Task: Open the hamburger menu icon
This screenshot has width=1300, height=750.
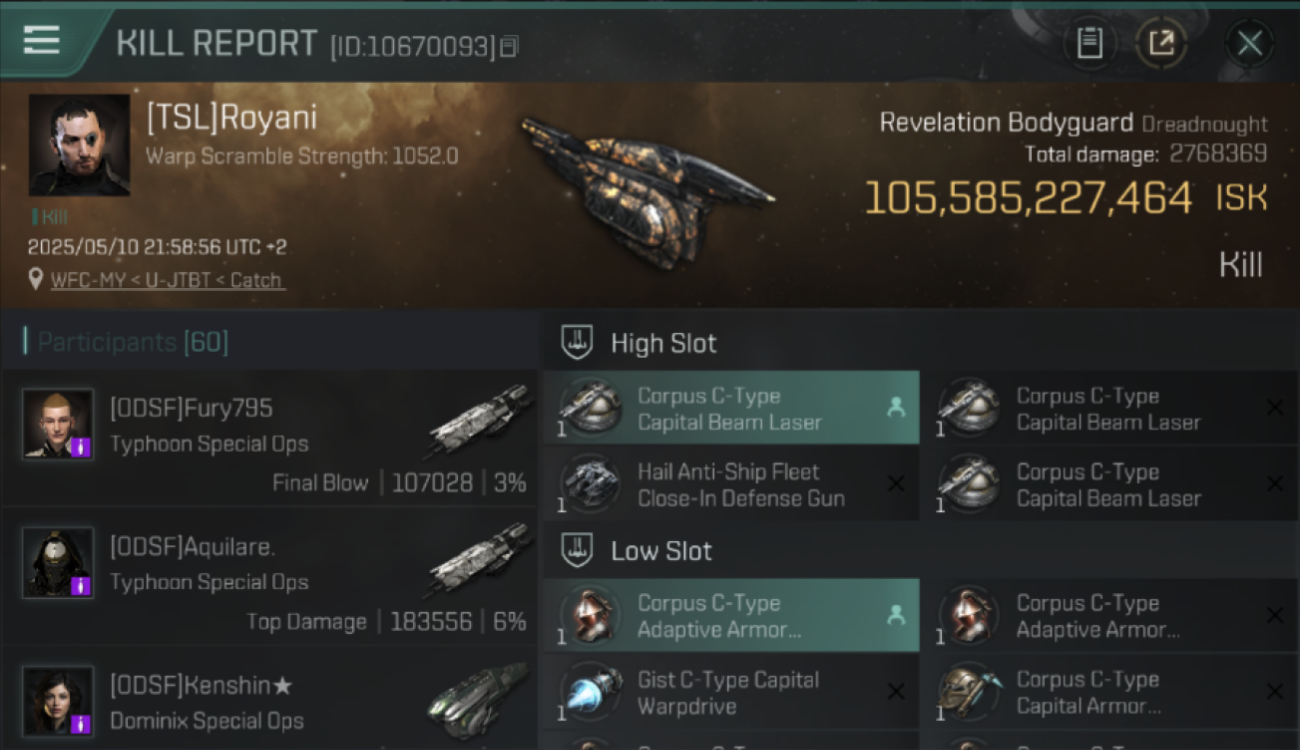Action: 41,40
